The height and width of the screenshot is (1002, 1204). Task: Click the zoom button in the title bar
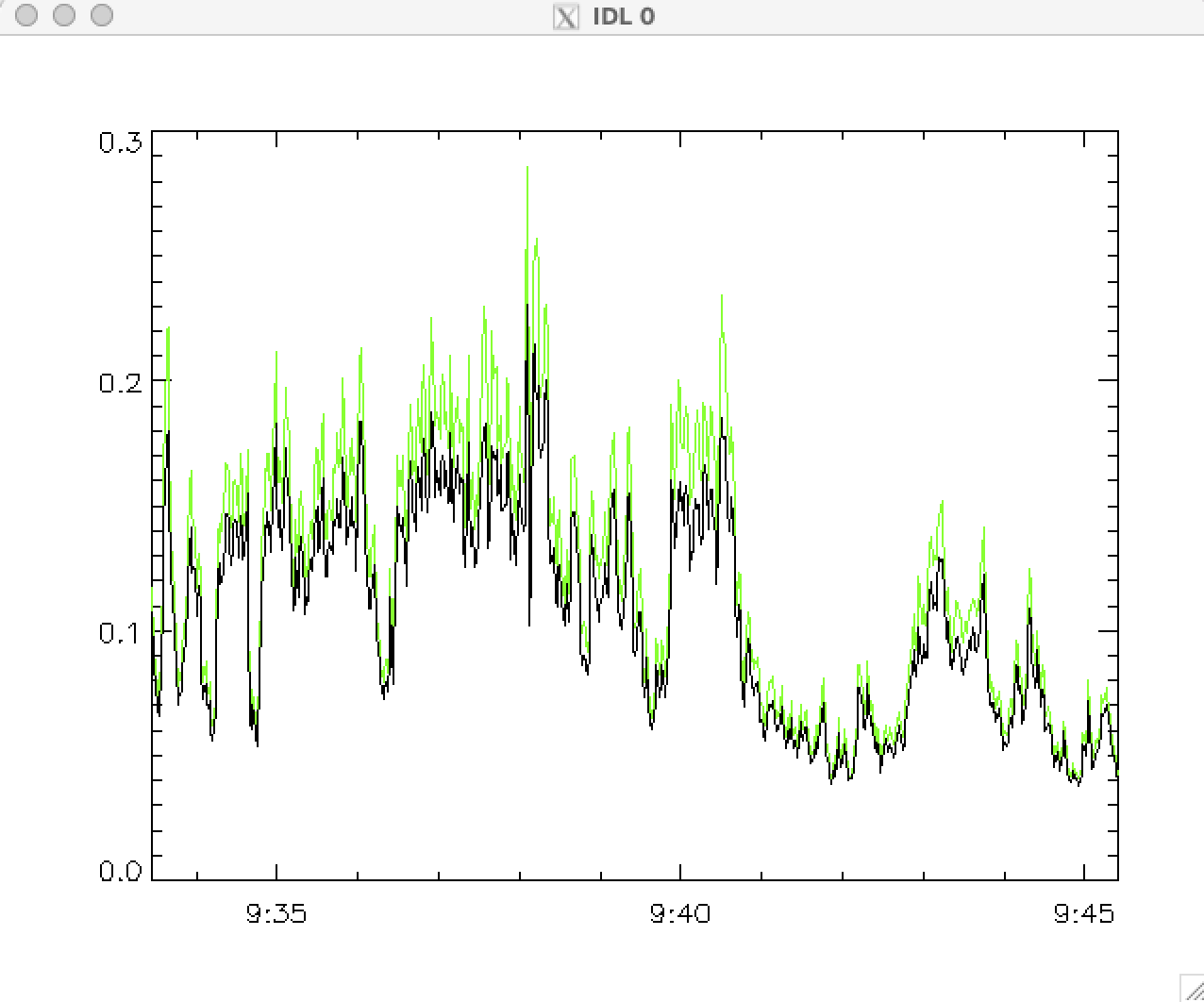(x=101, y=16)
